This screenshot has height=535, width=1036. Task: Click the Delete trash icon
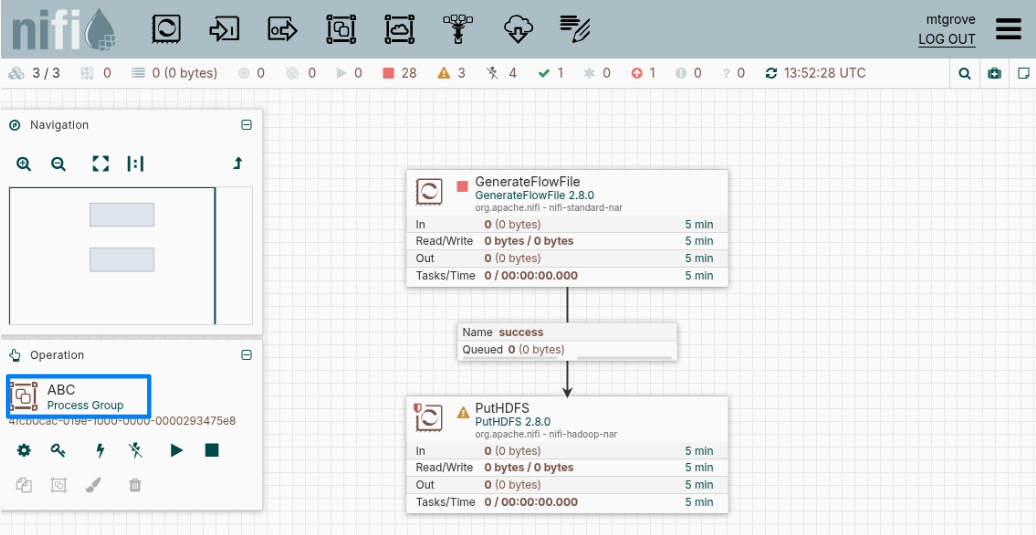tap(135, 485)
